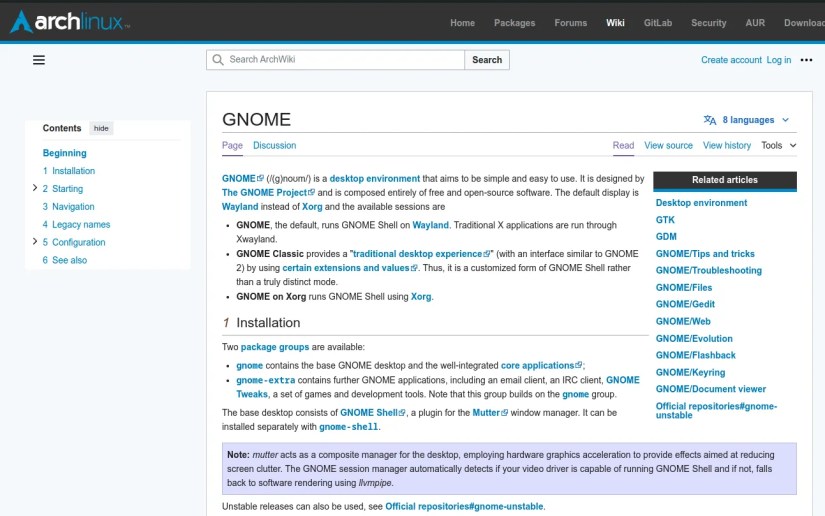Open Official repositories#gnome-unstable in body text
Viewport: 825px width, 516px height.
(x=464, y=507)
